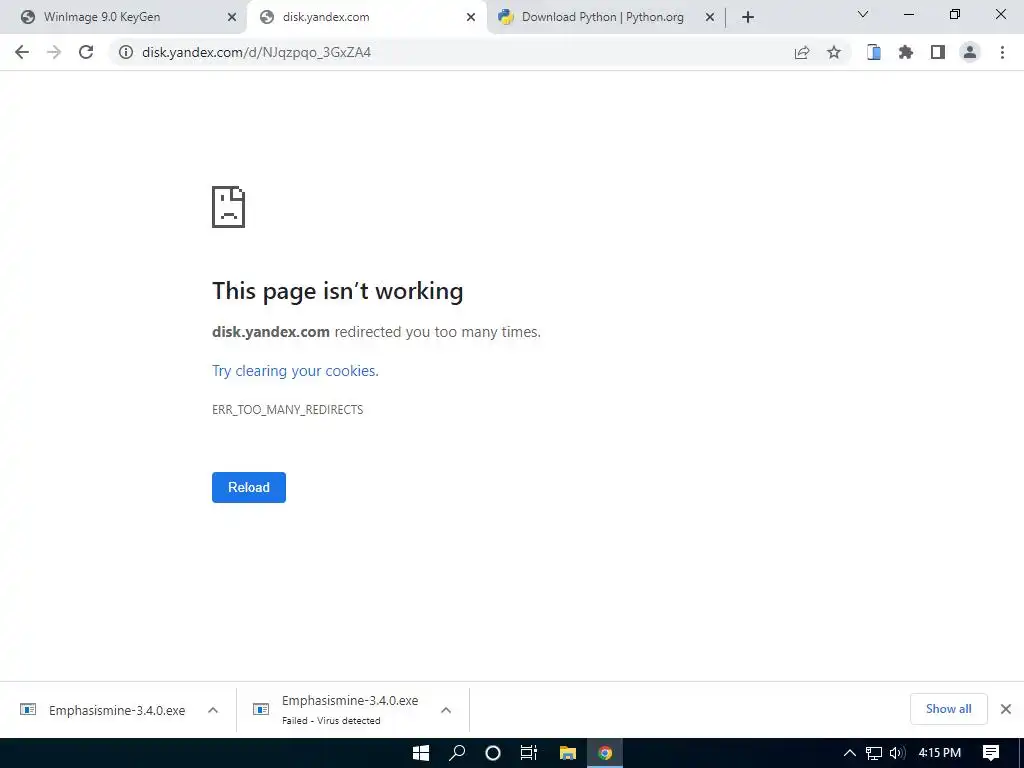Open the Windows Start menu

[421, 753]
